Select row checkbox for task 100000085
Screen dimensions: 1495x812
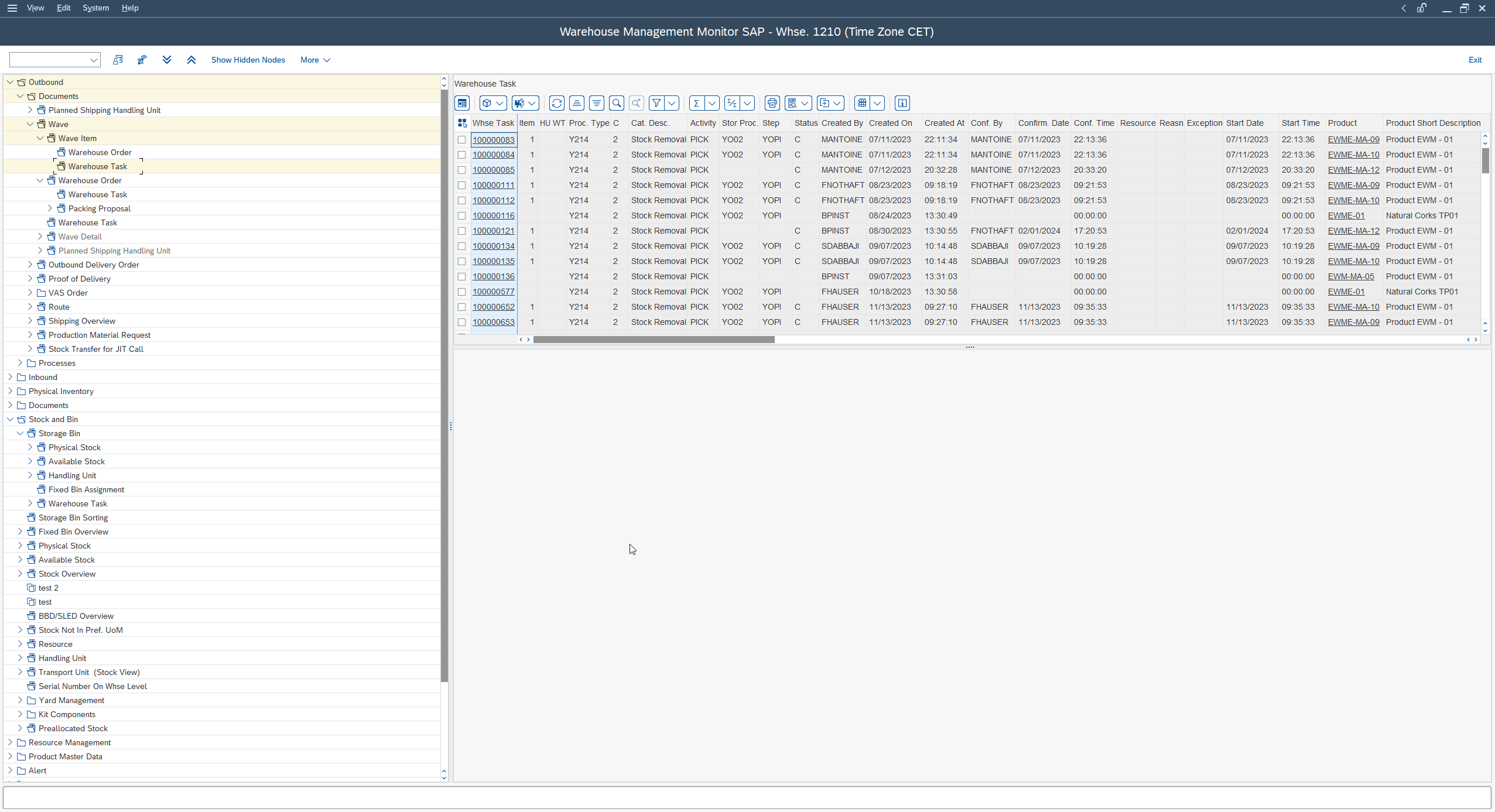coord(461,170)
